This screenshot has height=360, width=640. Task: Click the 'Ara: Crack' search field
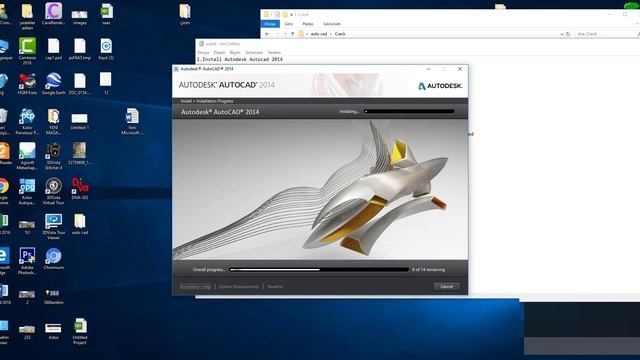tap(606, 34)
